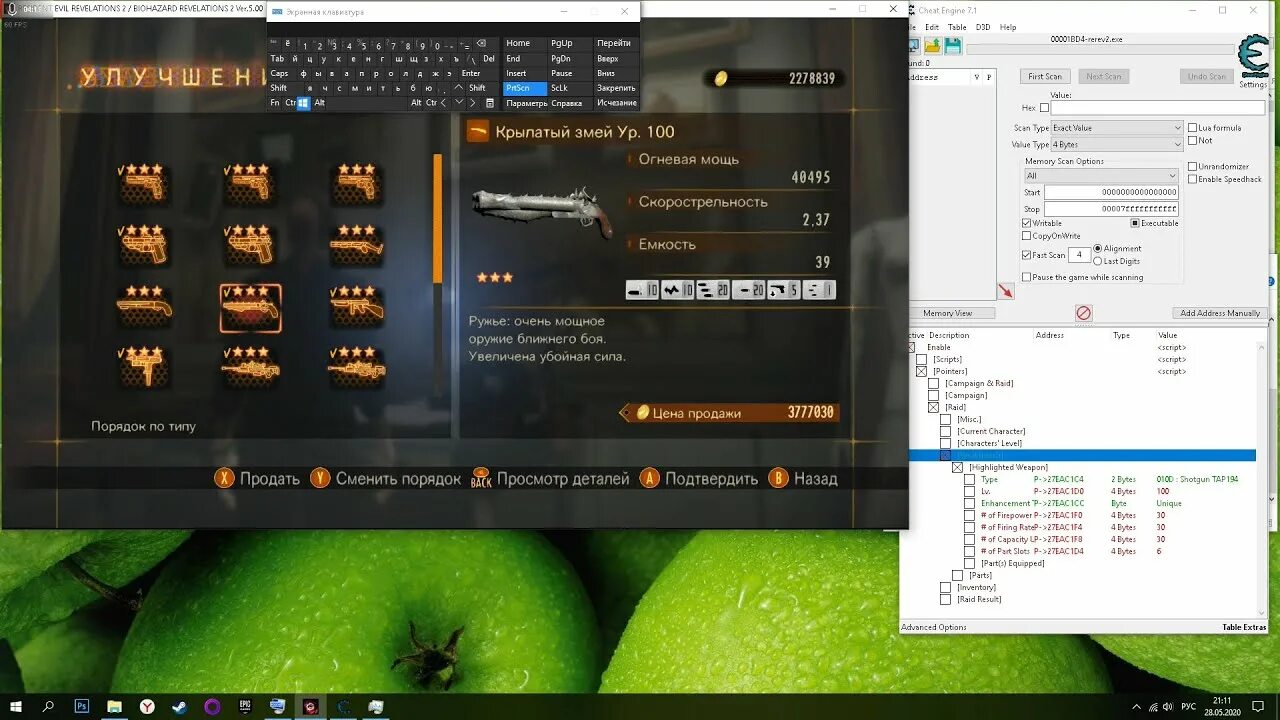Open Advanced Options in Cheat Engine
The width and height of the screenshot is (1280, 720).
click(934, 627)
